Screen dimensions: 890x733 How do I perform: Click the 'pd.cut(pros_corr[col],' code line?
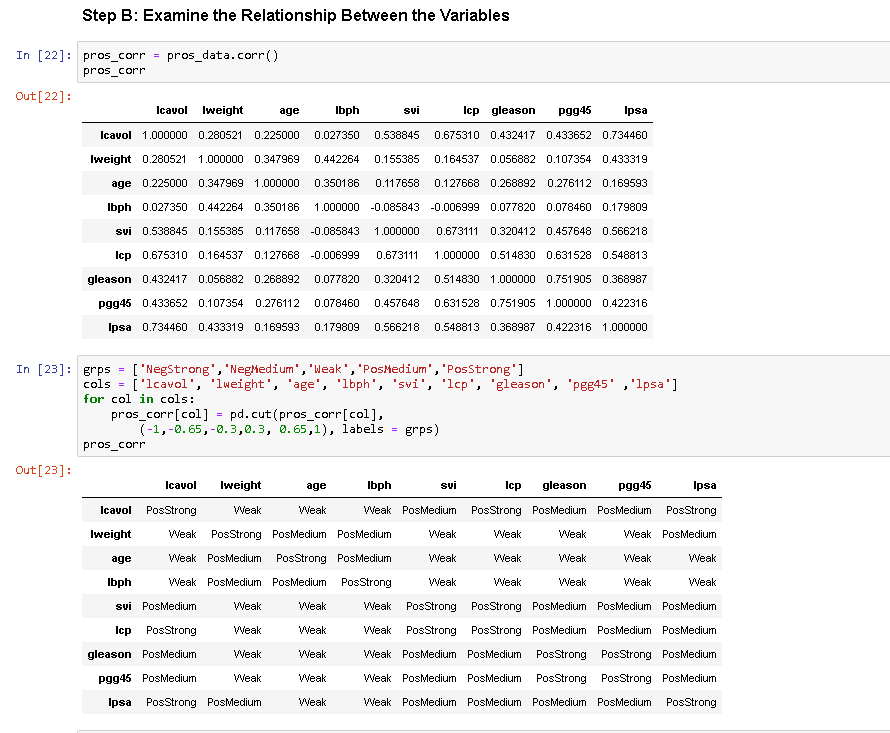(247, 414)
